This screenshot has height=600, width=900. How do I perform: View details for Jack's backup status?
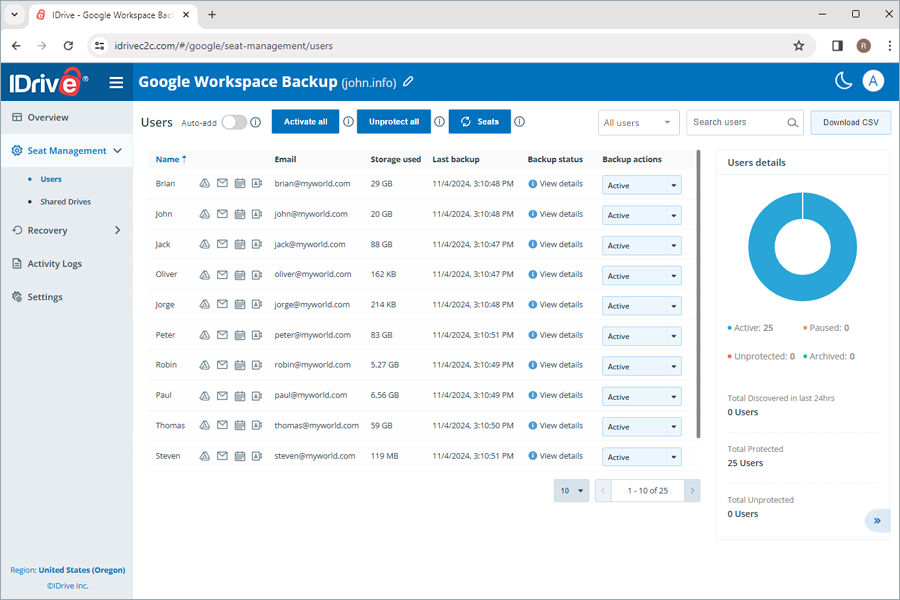555,244
